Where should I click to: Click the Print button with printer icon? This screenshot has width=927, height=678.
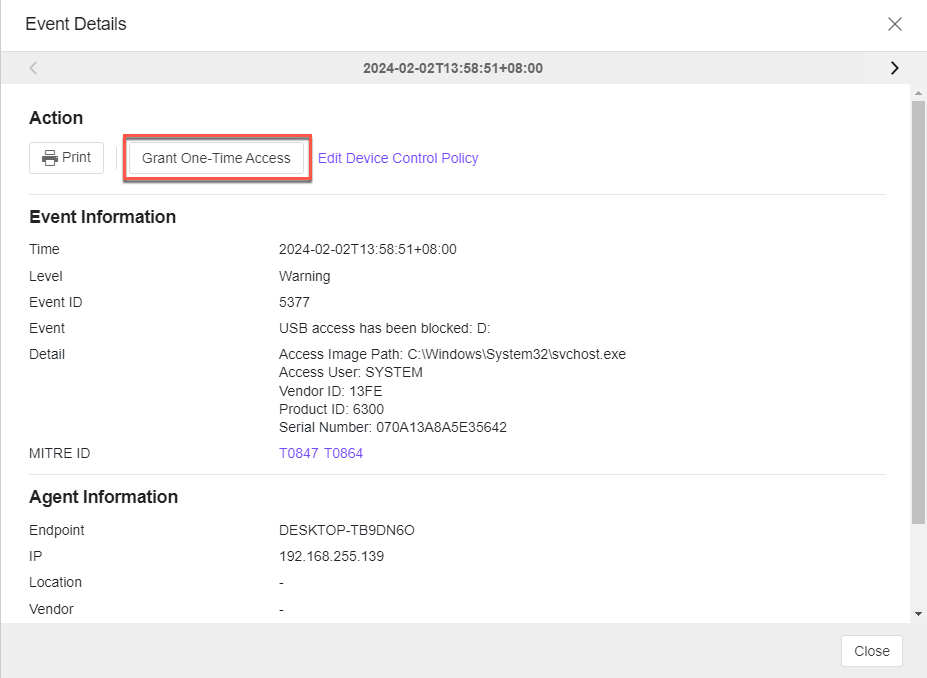click(x=67, y=158)
